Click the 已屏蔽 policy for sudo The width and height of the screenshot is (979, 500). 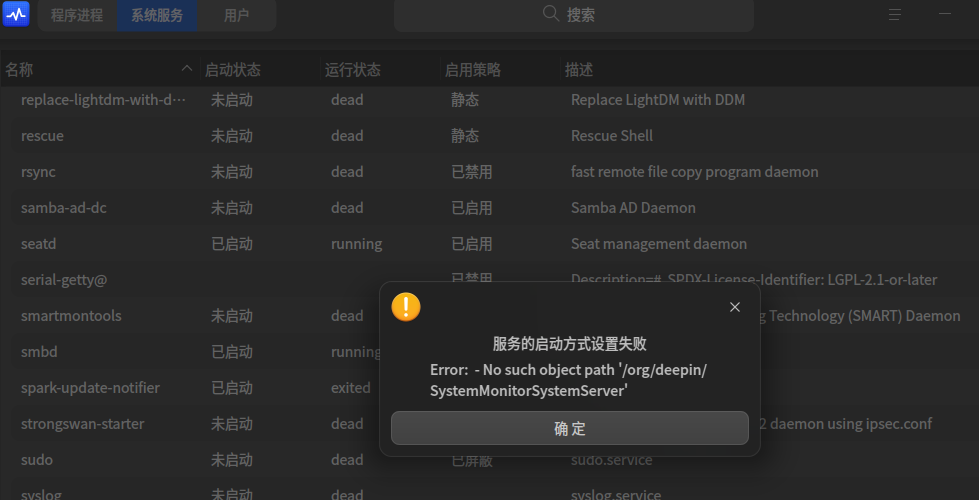click(471, 461)
